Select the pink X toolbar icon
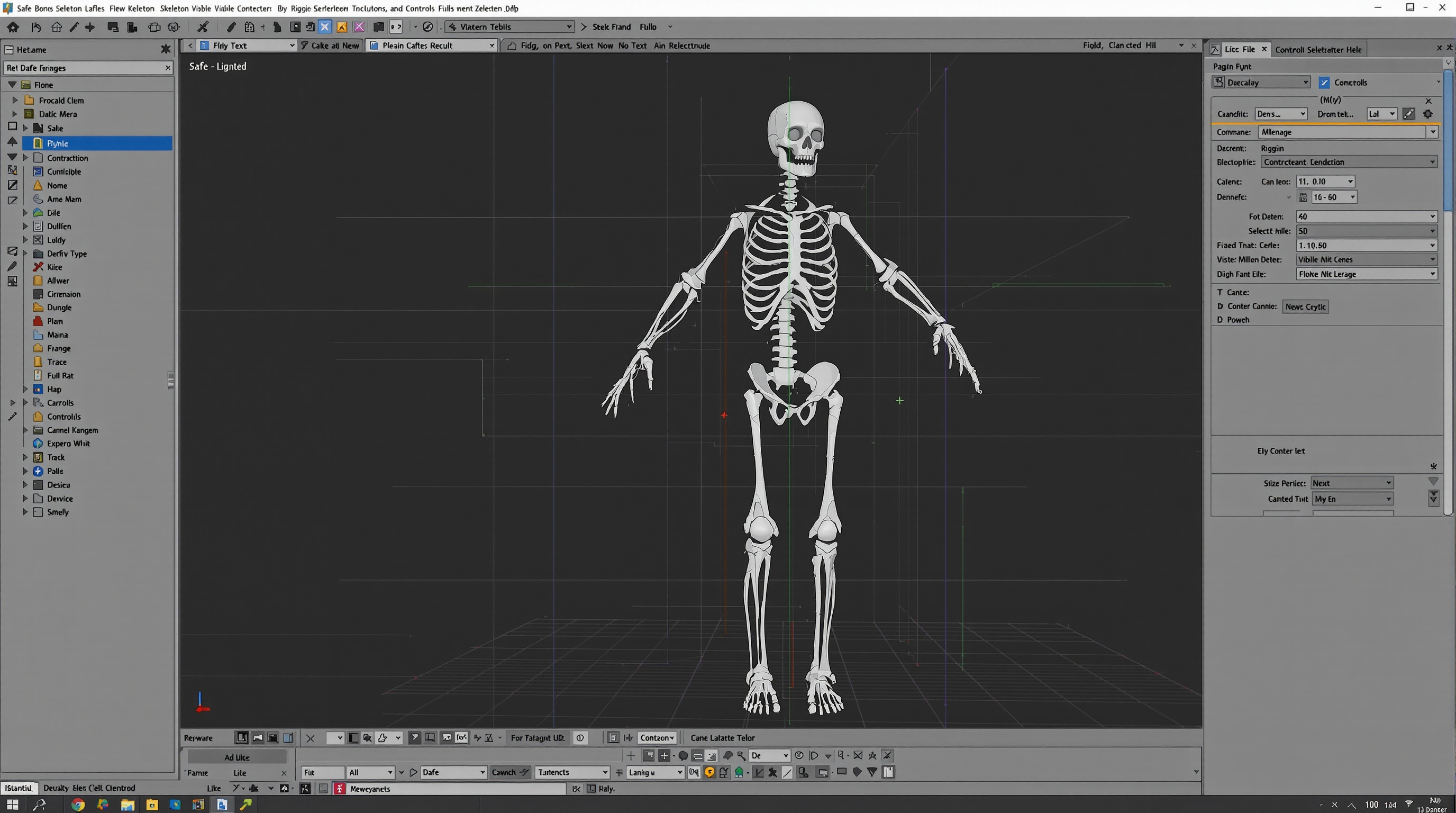This screenshot has height=813, width=1456. tap(359, 26)
